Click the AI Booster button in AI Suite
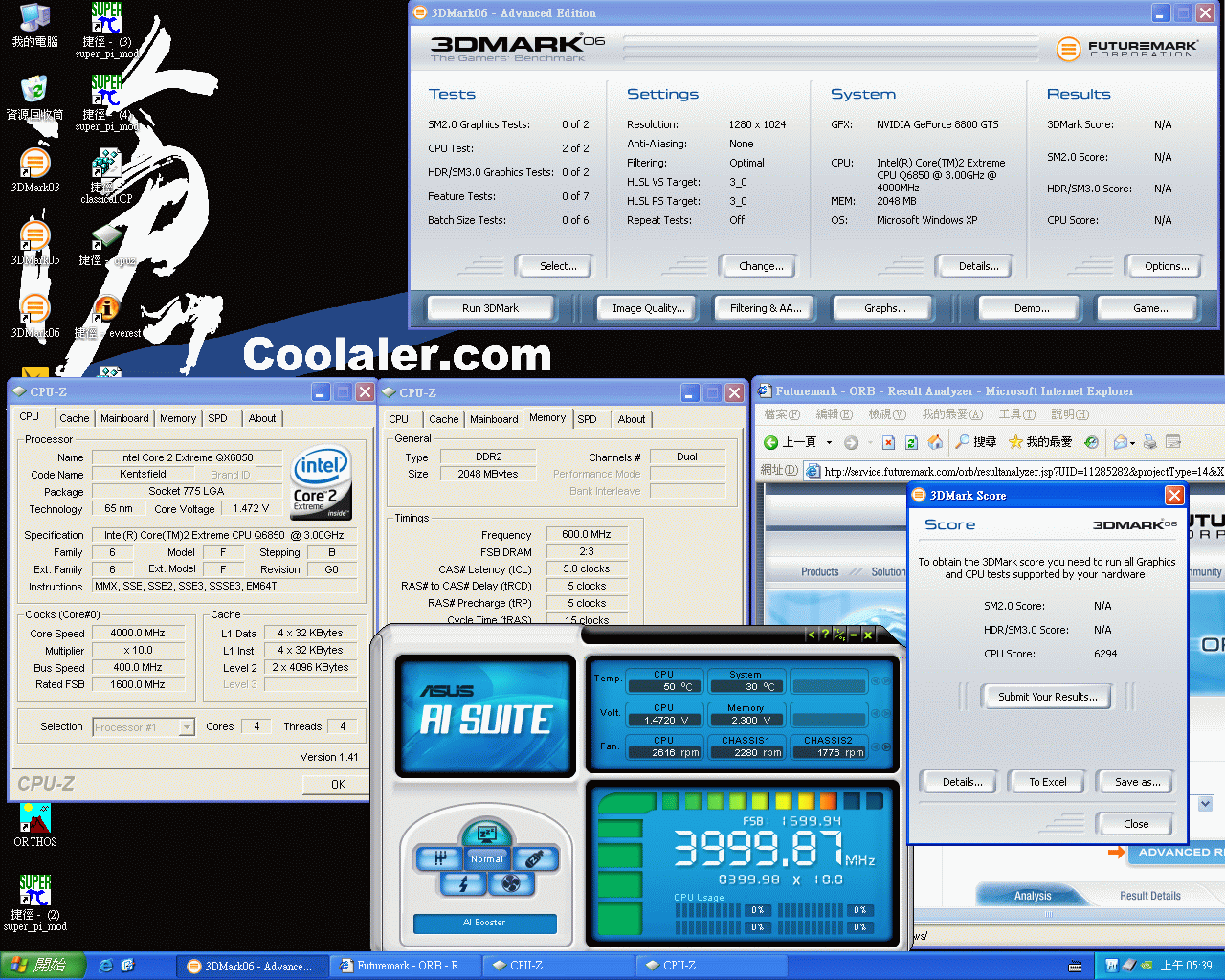The image size is (1225, 980). tap(485, 923)
